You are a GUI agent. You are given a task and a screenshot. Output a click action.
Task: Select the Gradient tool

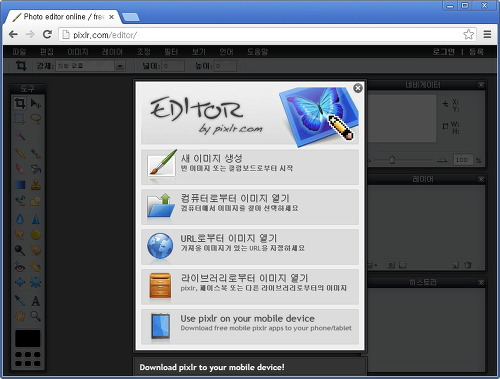20,185
